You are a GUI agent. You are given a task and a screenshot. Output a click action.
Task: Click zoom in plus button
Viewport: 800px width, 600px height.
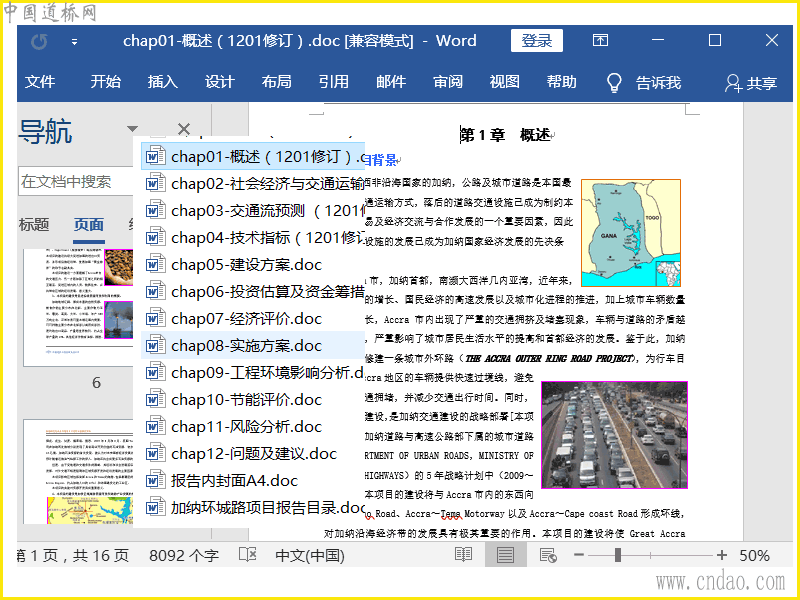click(721, 555)
